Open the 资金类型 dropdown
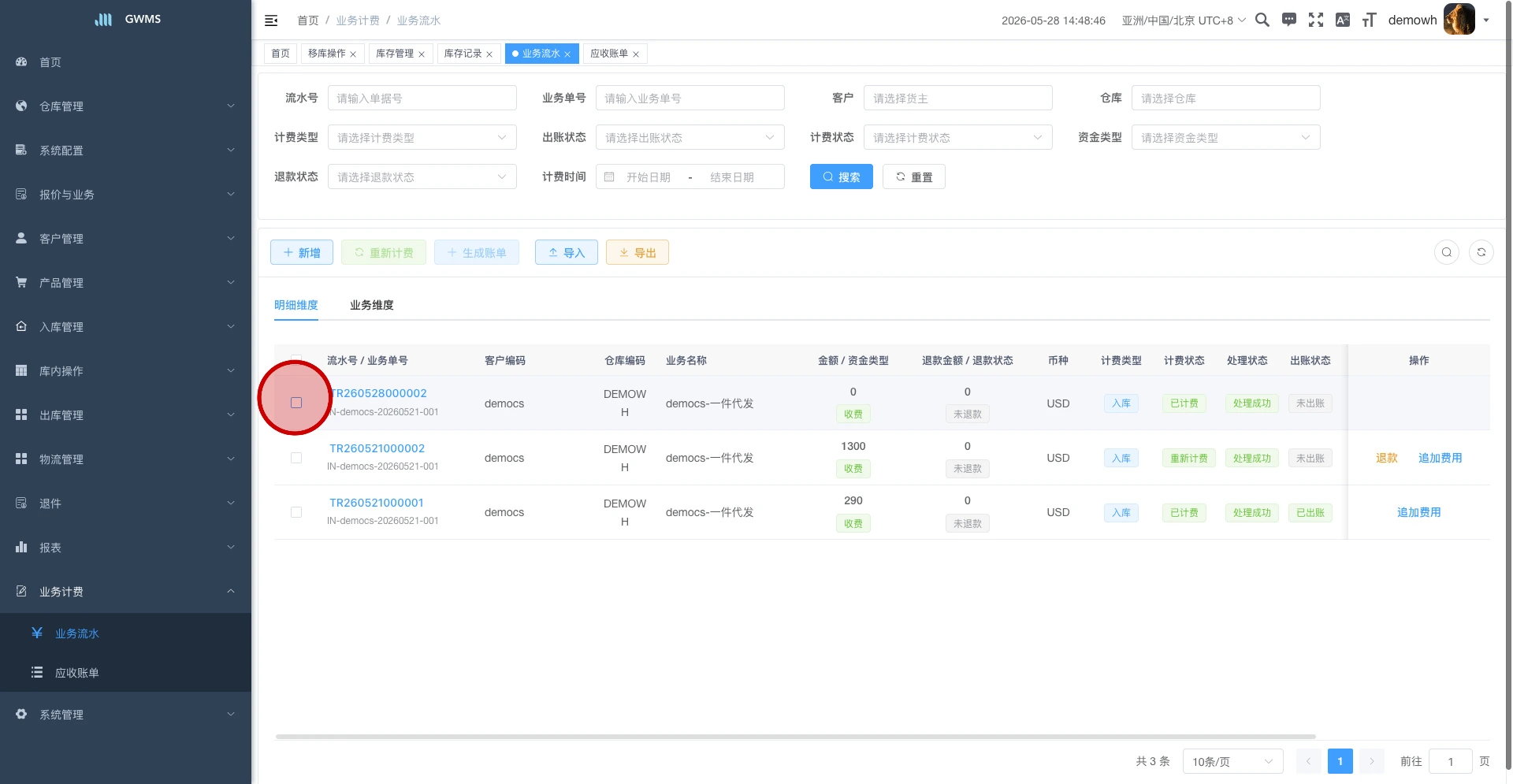Image resolution: width=1513 pixels, height=784 pixels. click(1226, 138)
